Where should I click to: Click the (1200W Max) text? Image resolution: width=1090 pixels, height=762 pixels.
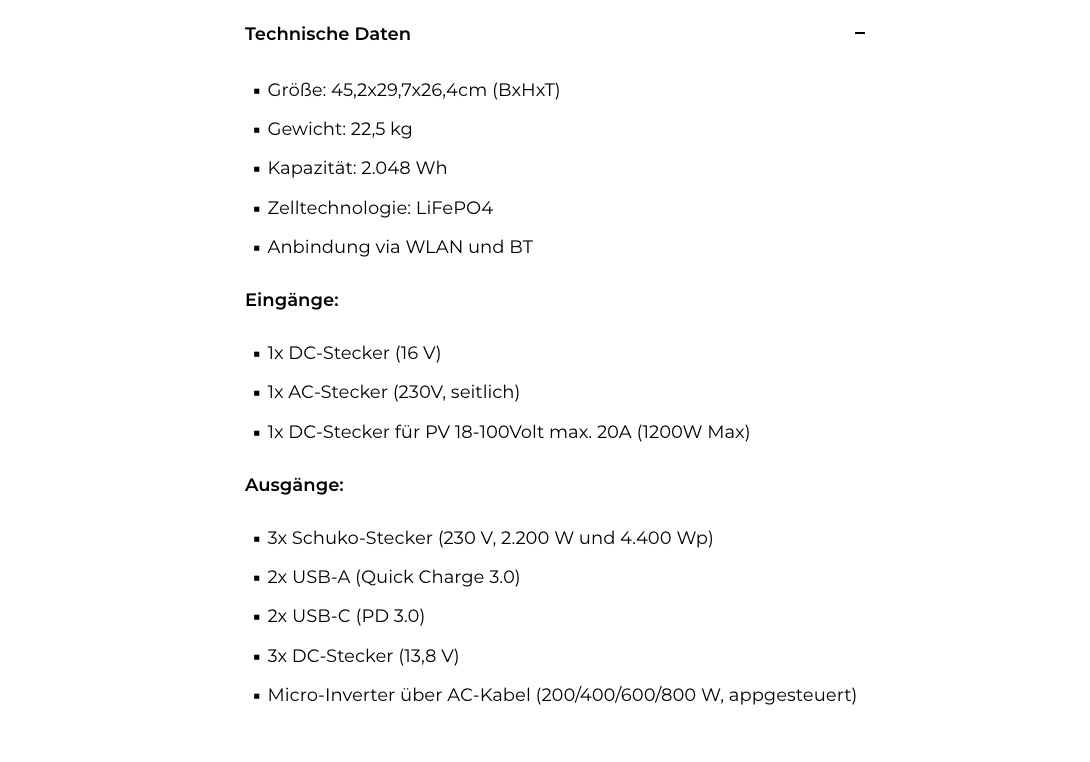[x=693, y=432]
